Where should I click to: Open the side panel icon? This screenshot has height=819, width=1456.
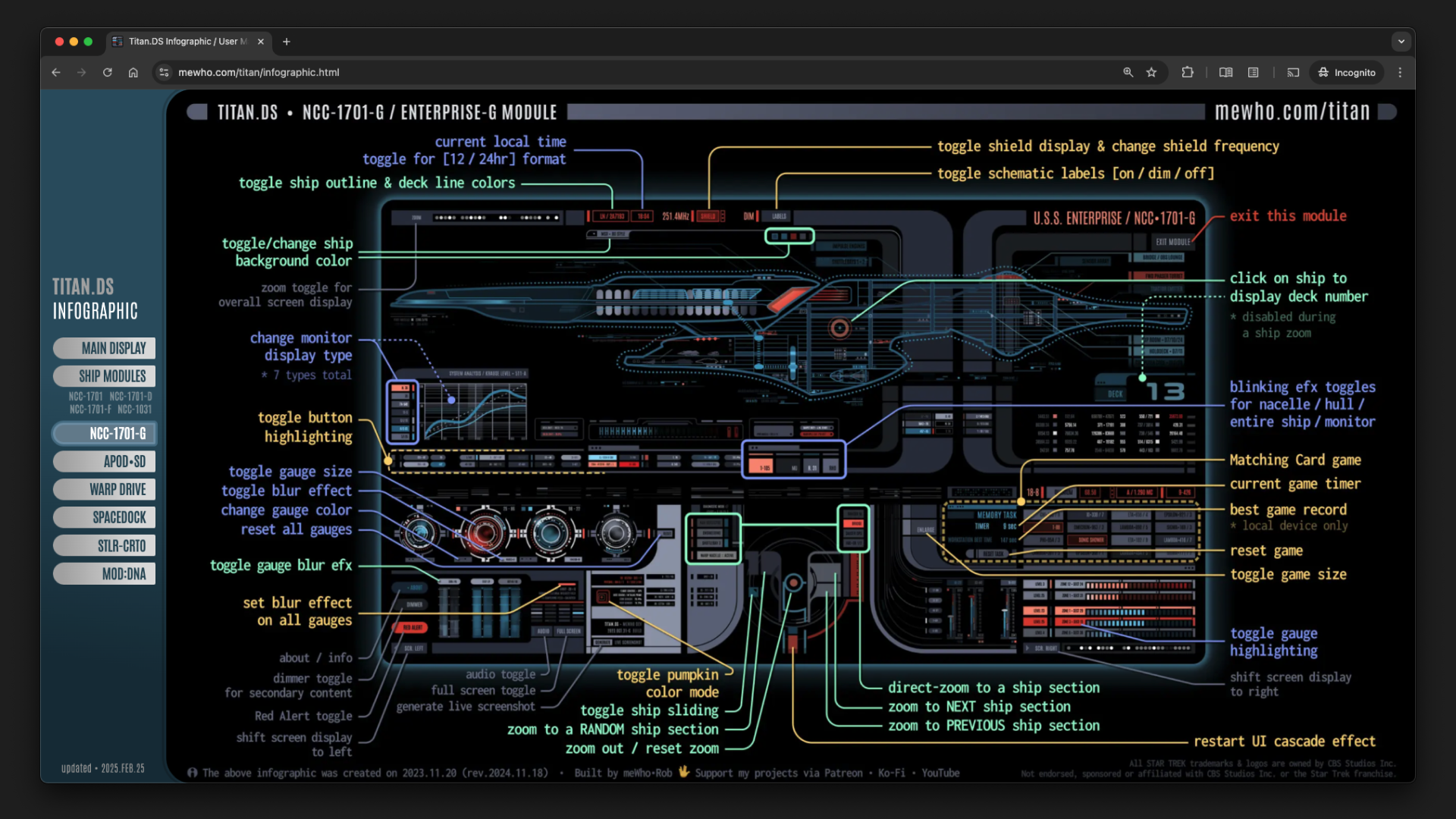(x=1254, y=73)
